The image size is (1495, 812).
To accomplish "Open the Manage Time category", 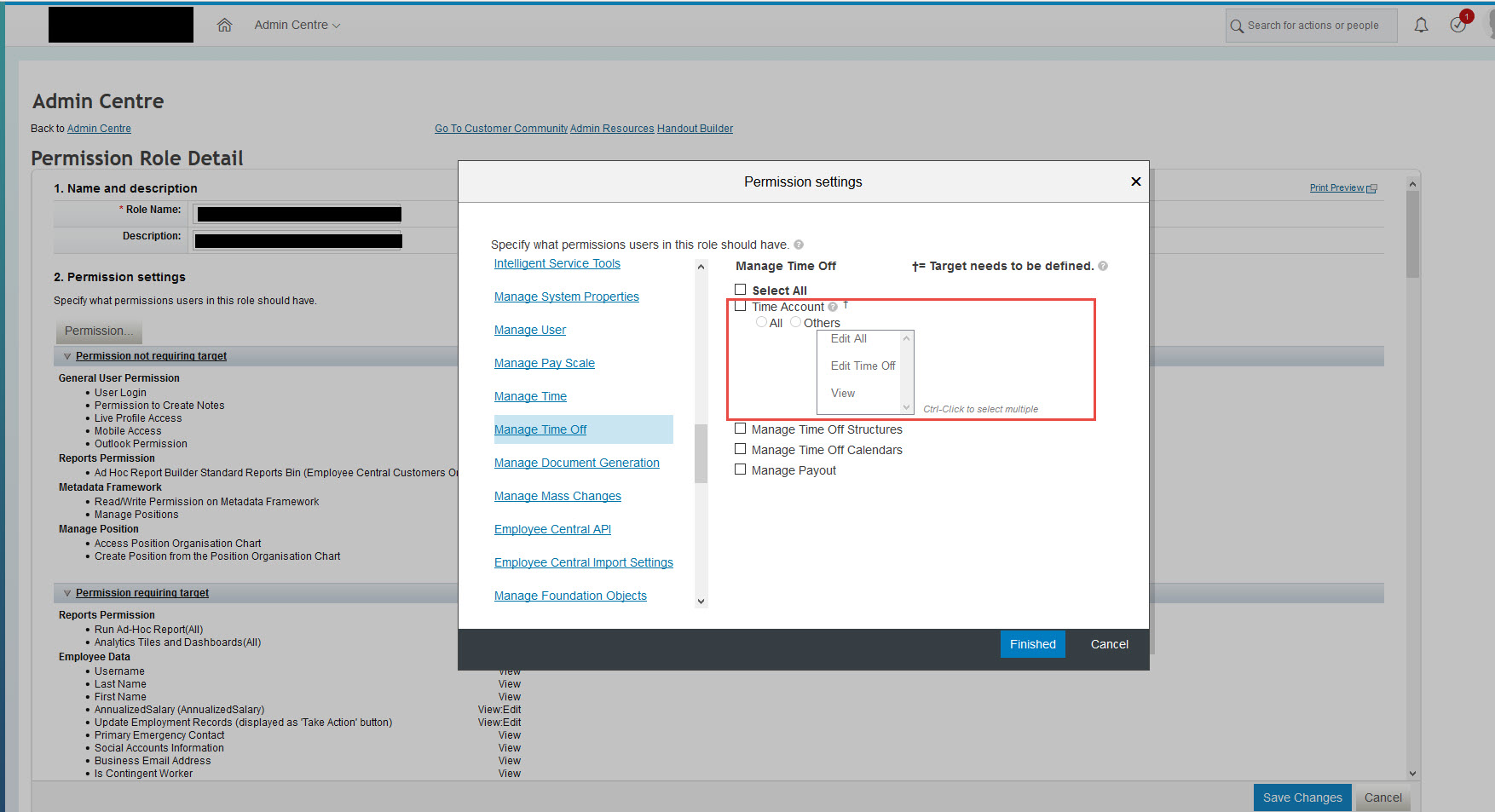I will click(x=530, y=396).
